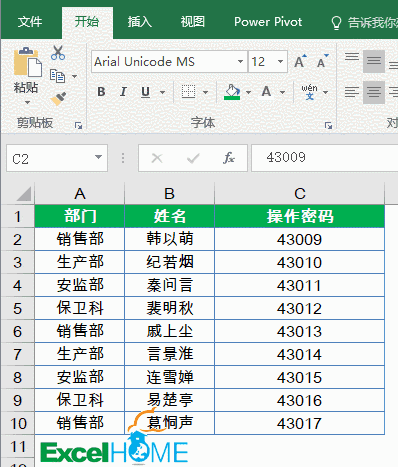
Task: Open Insert Function fx icon
Action: click(x=229, y=158)
